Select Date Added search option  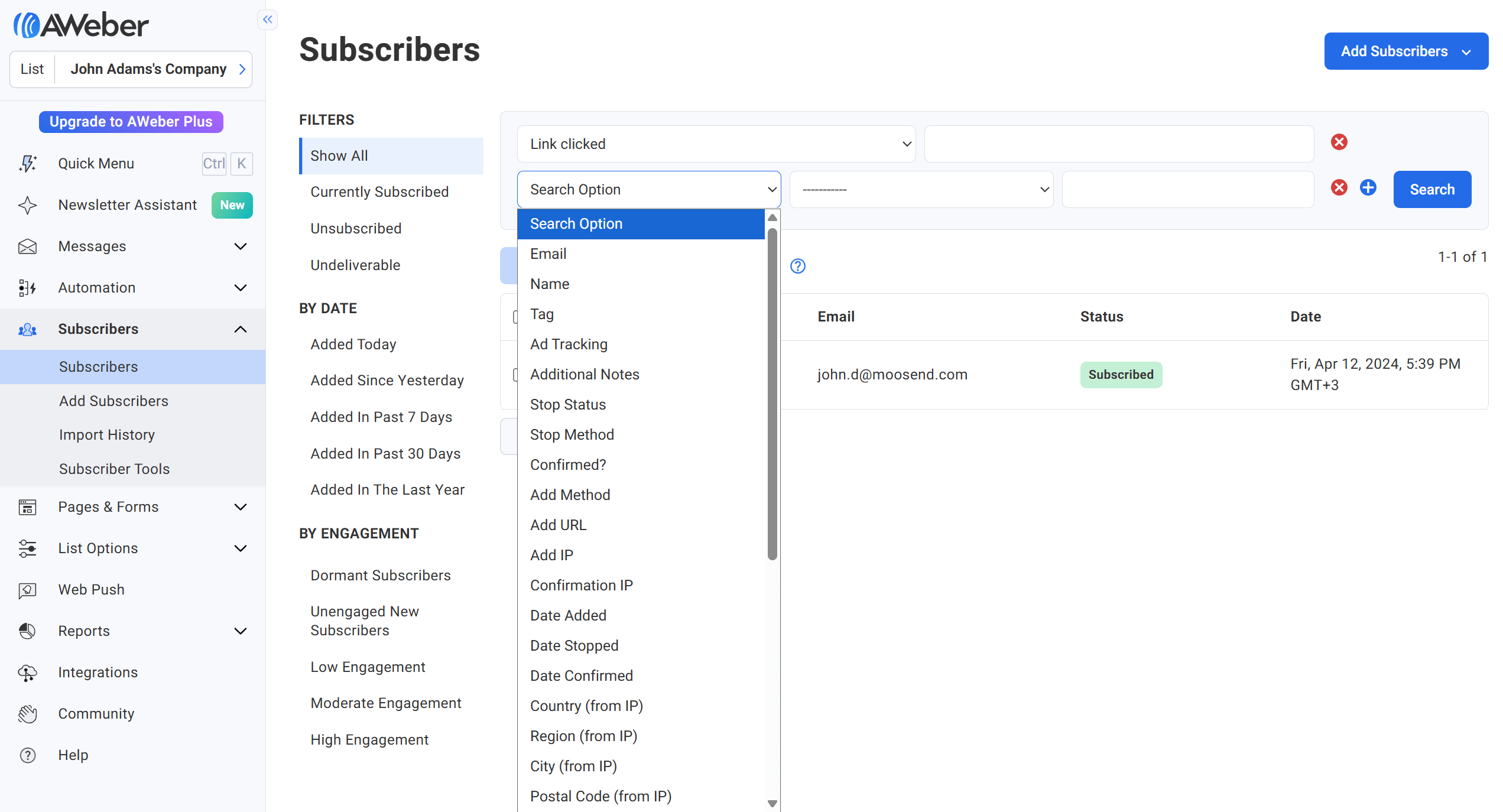(x=567, y=616)
